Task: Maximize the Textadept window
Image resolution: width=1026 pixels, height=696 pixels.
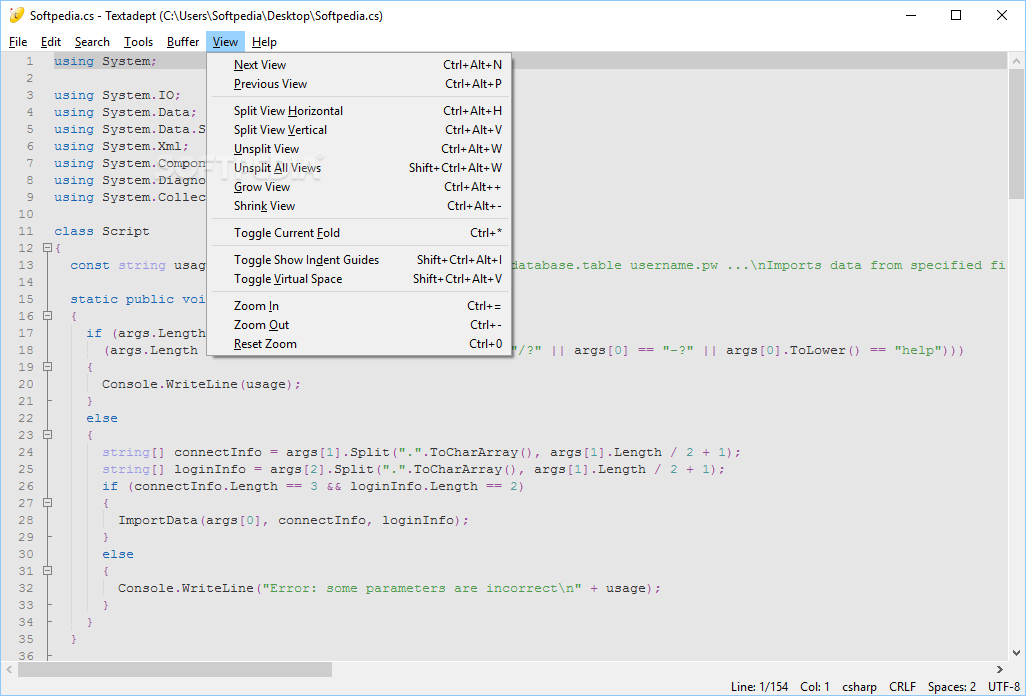Action: click(x=956, y=15)
